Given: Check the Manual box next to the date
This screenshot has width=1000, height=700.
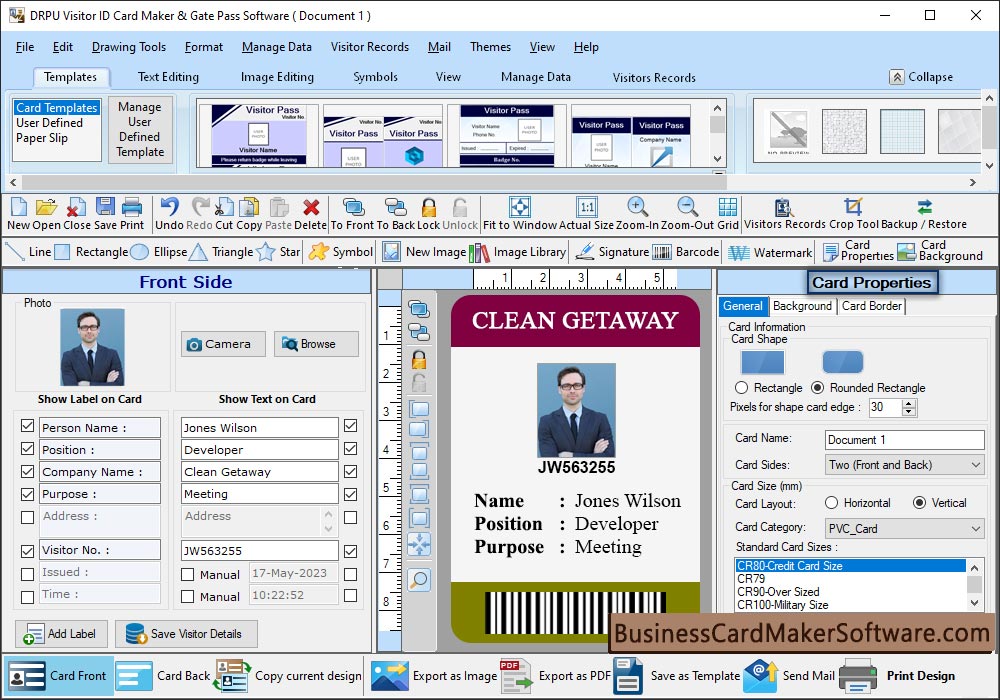Looking at the screenshot, I should [x=188, y=574].
